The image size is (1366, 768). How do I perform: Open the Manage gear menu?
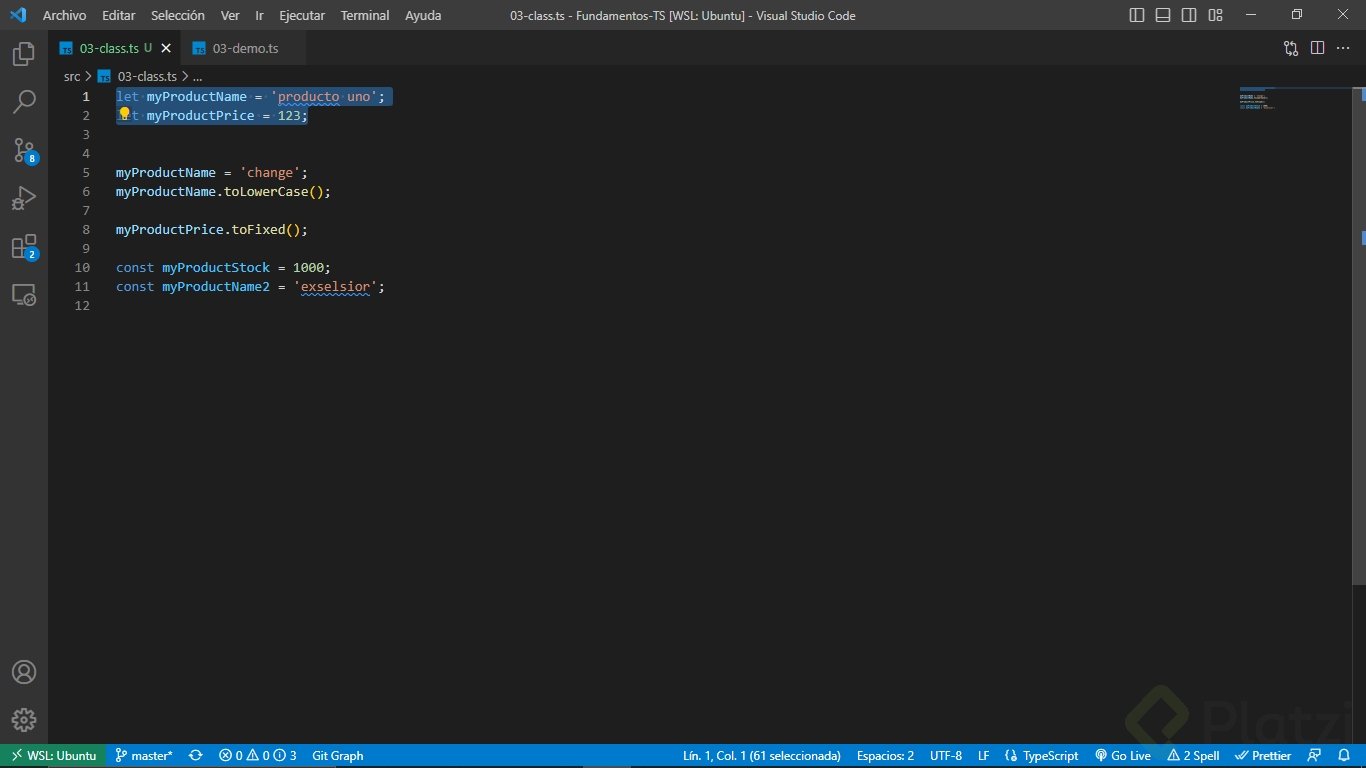pyautogui.click(x=24, y=719)
